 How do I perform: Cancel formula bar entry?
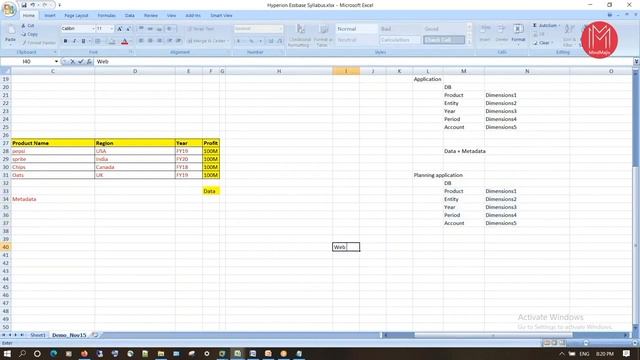[72, 62]
